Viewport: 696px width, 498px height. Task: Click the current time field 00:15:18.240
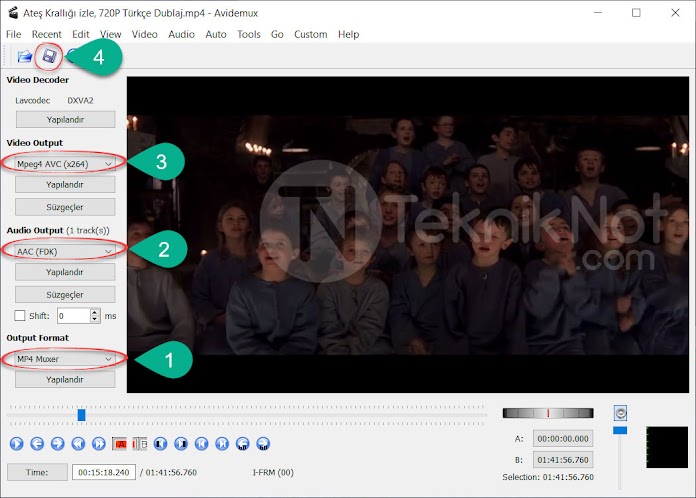[x=104, y=472]
